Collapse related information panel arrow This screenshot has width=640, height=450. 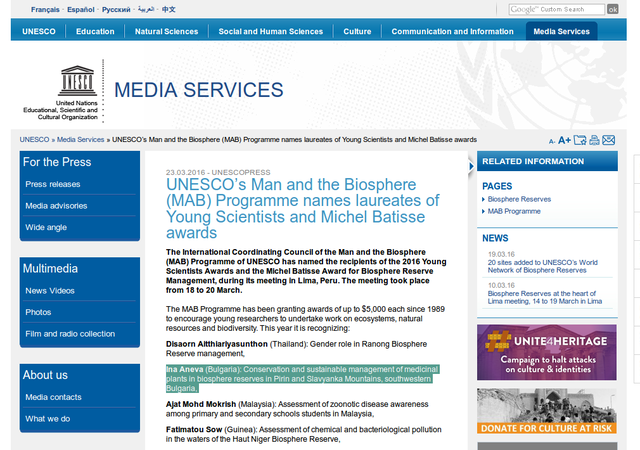click(471, 166)
